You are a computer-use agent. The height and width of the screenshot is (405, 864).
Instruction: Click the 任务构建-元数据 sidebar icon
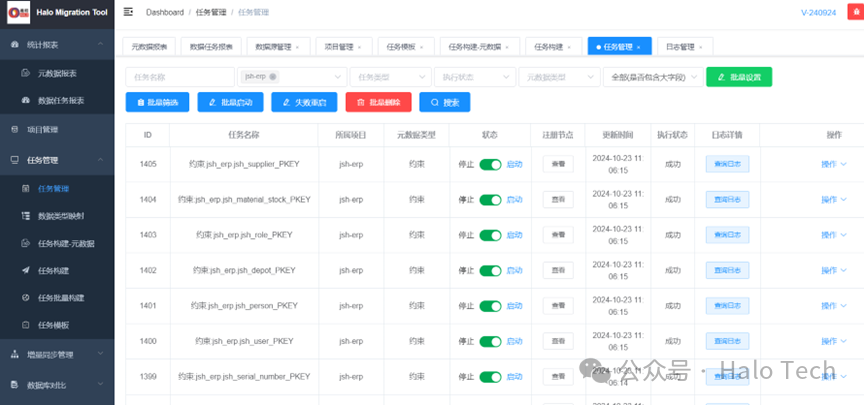[x=25, y=244]
